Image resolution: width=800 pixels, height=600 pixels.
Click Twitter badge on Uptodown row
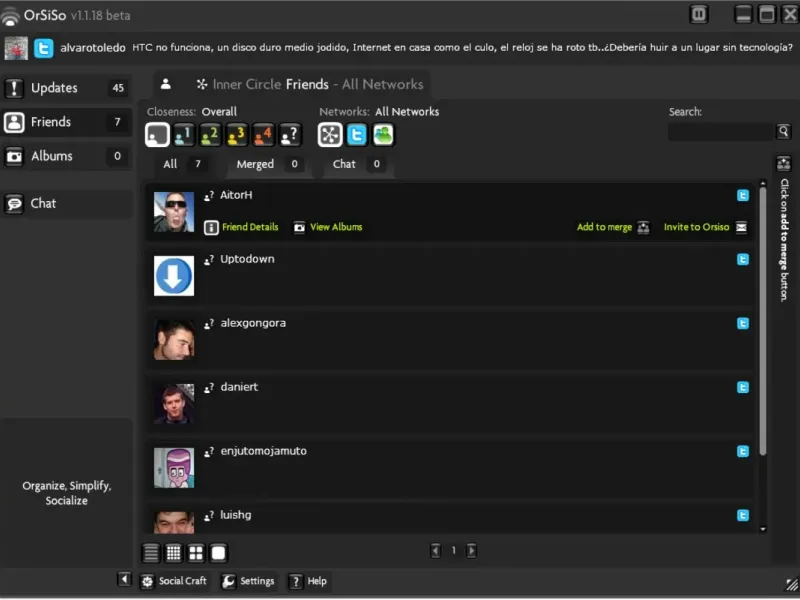[743, 260]
